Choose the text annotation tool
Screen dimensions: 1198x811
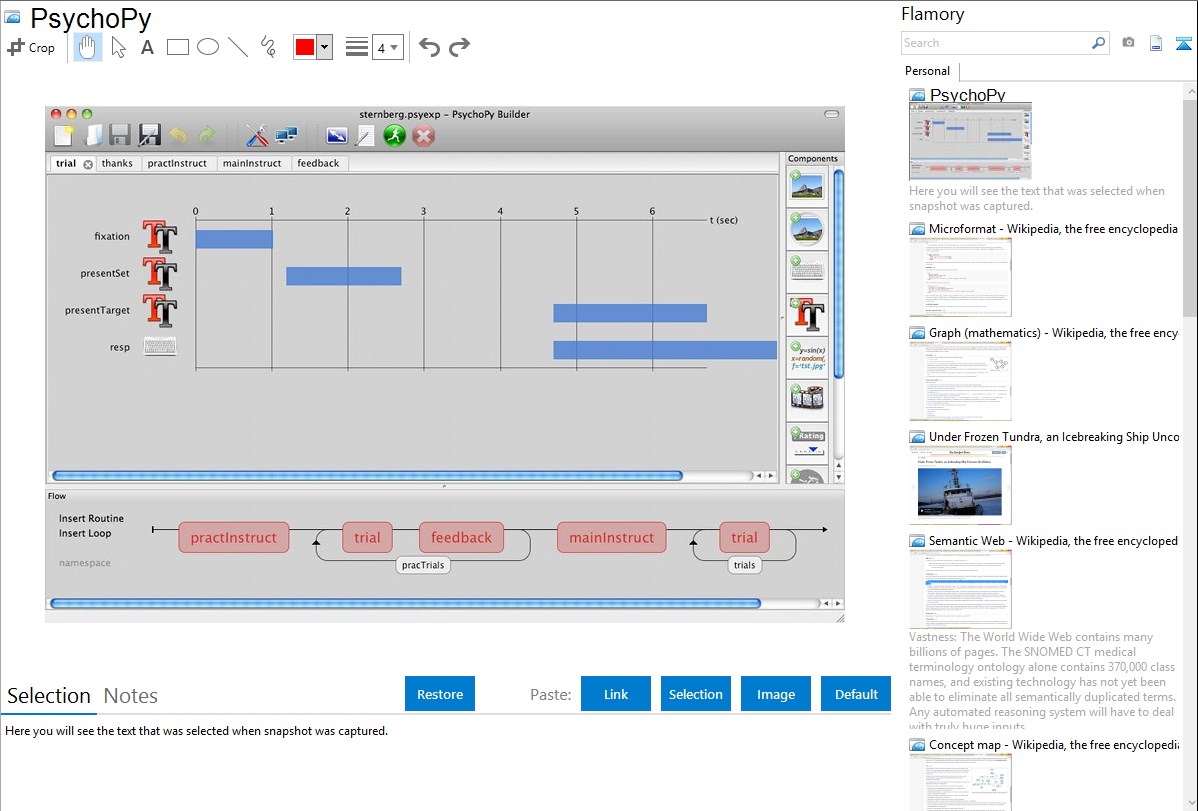point(147,47)
